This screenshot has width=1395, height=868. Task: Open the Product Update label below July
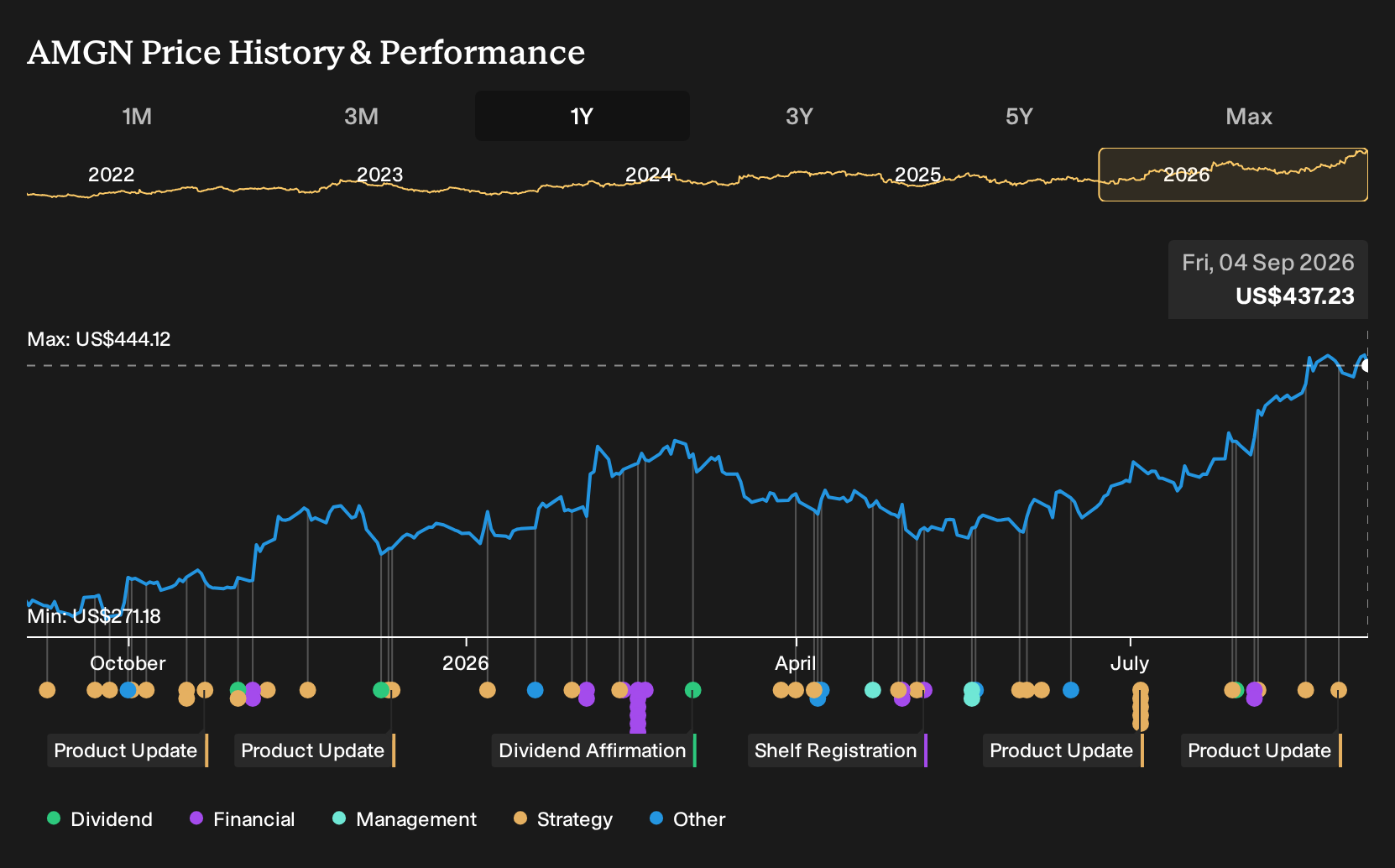(x=1063, y=750)
